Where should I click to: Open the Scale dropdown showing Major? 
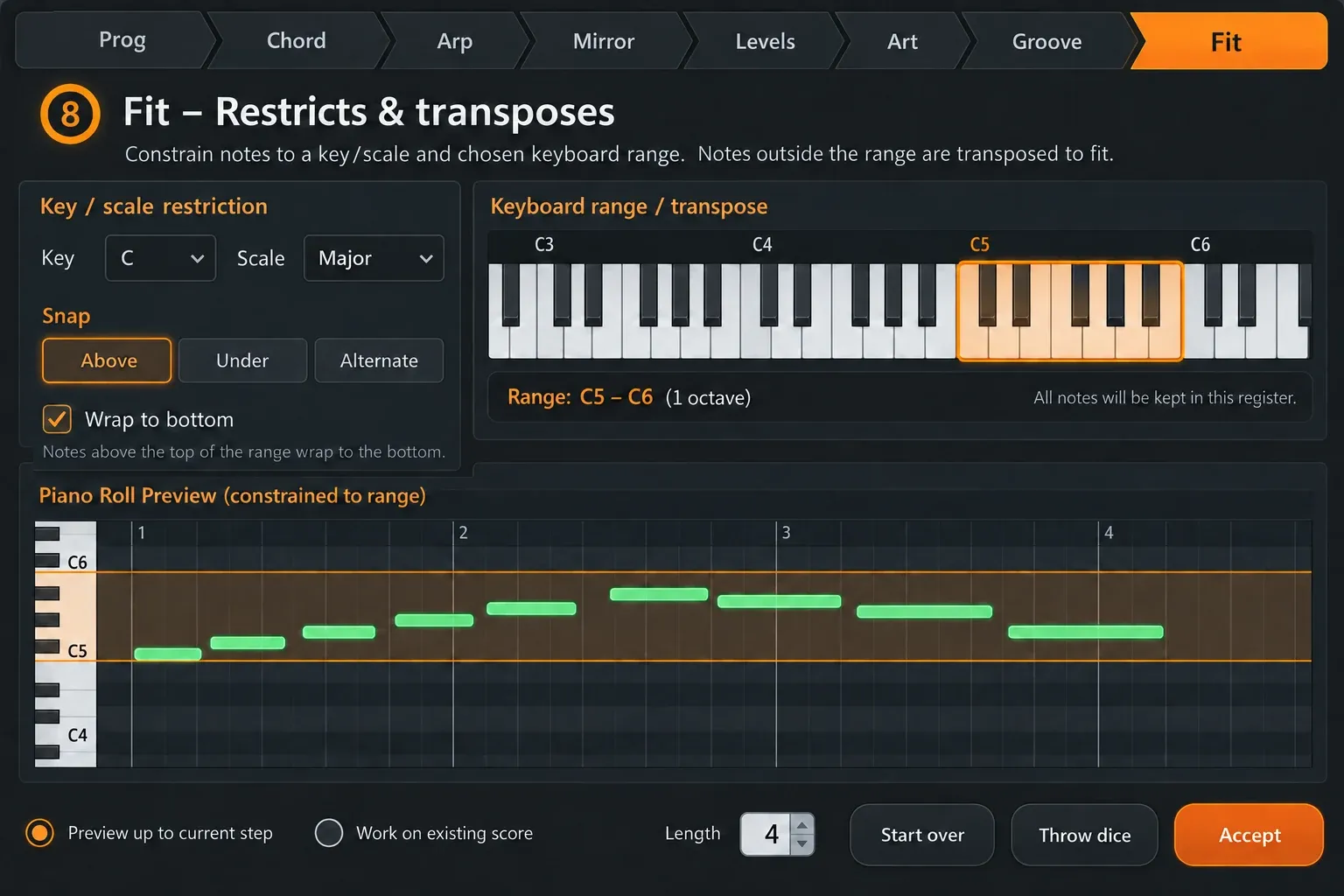(374, 258)
